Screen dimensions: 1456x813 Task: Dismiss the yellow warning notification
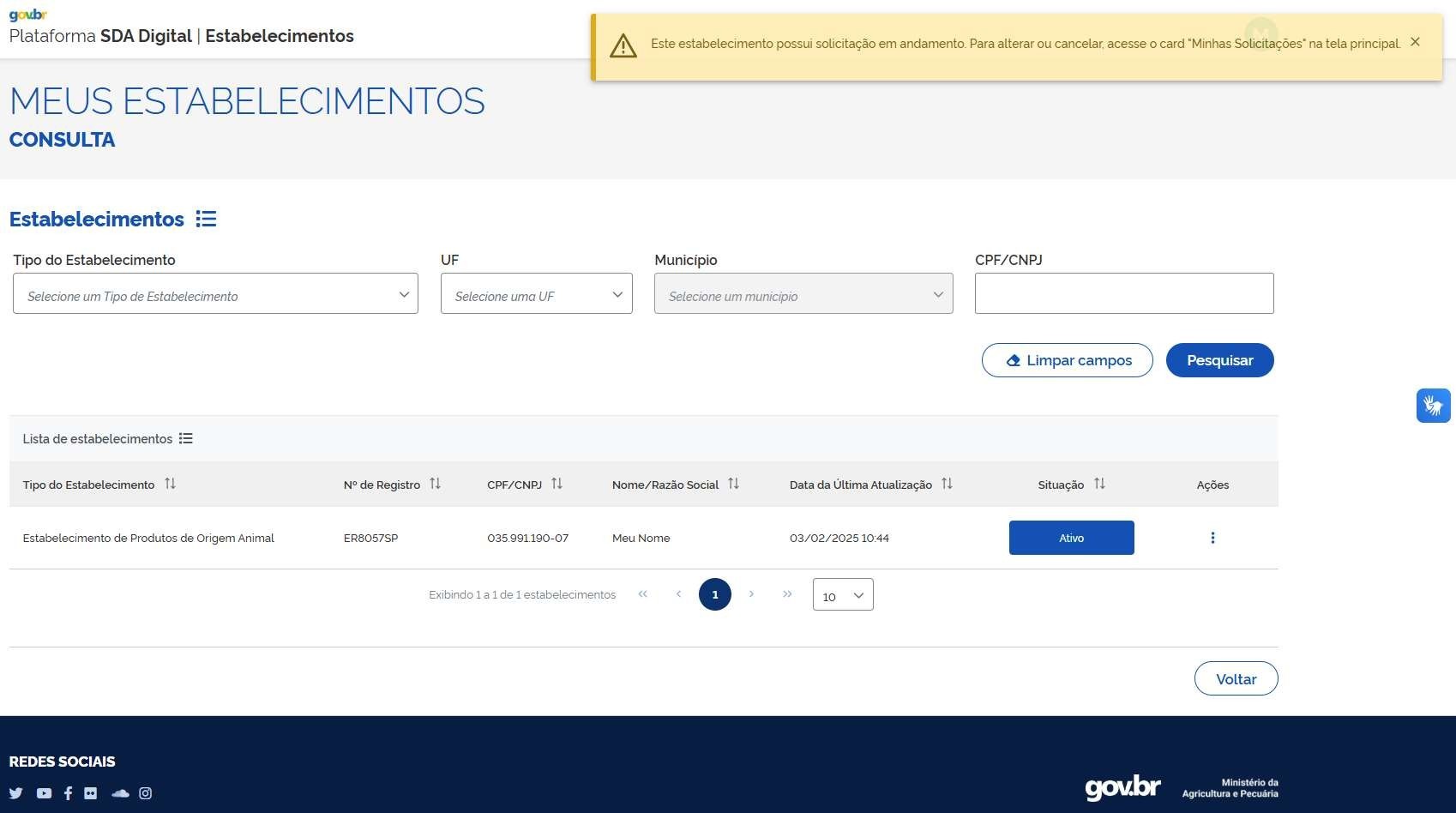1416,42
